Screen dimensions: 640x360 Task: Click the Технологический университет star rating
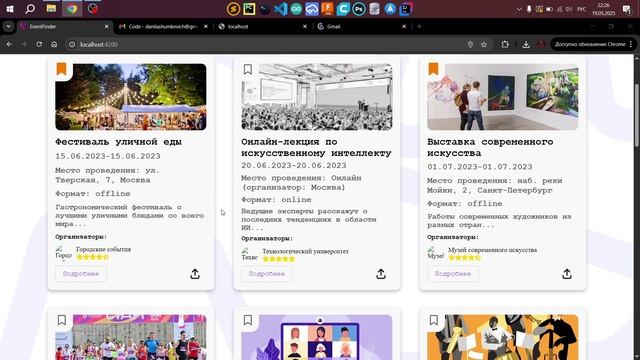coord(279,259)
